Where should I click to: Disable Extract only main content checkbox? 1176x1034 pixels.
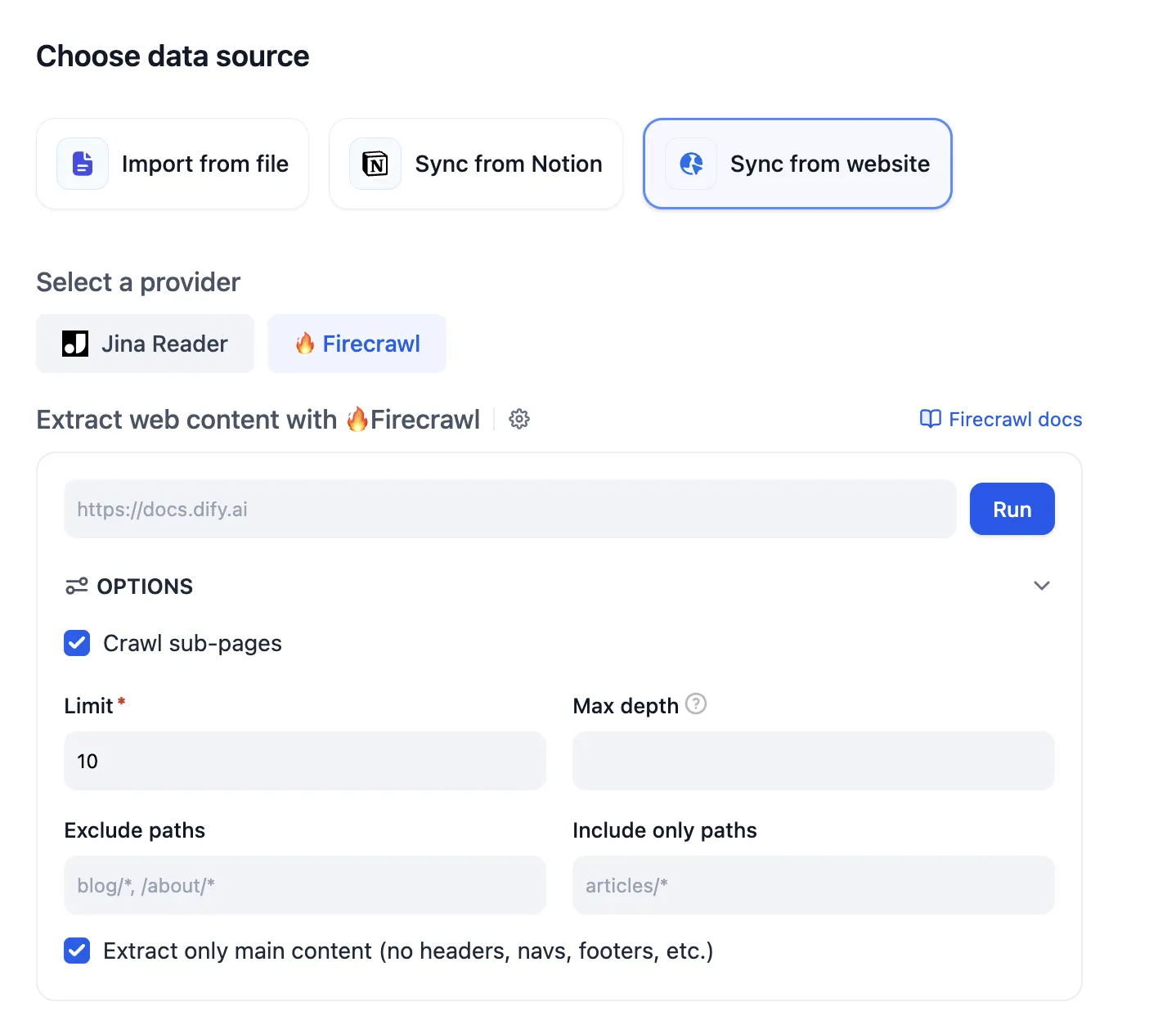point(78,951)
